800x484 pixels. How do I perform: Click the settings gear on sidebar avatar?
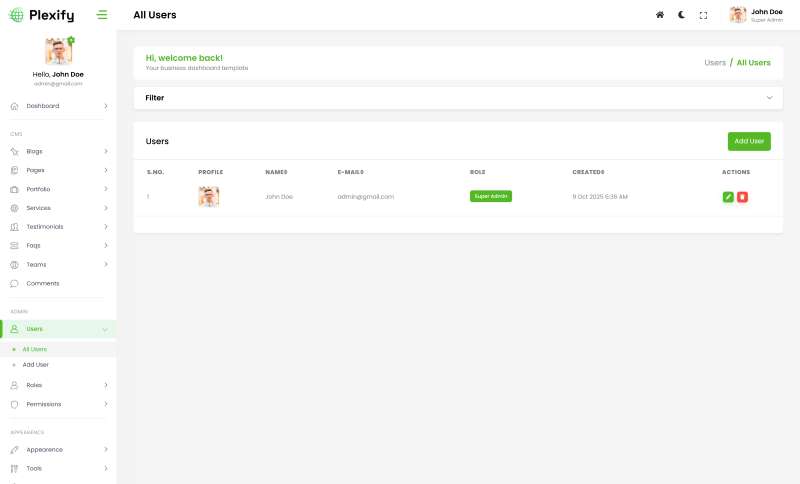coord(71,40)
